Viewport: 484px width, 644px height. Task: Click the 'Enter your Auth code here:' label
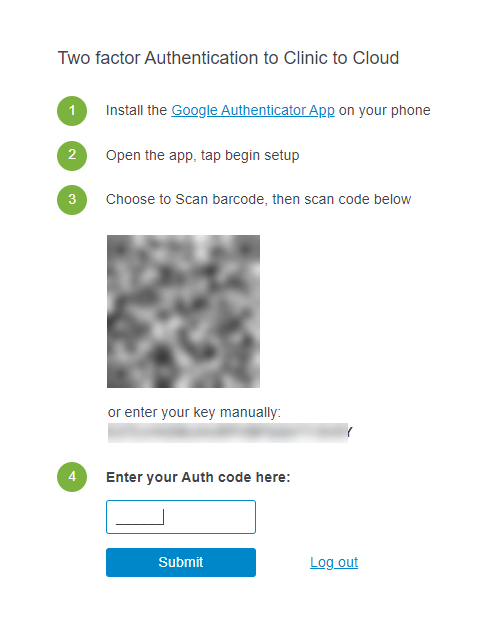(x=198, y=477)
